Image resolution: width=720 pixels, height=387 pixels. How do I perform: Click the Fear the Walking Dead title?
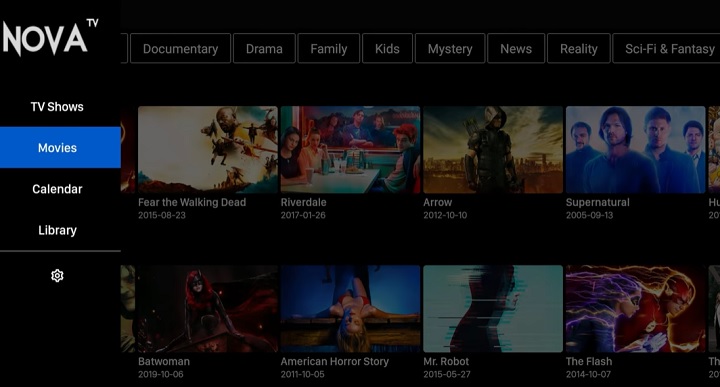click(x=192, y=202)
